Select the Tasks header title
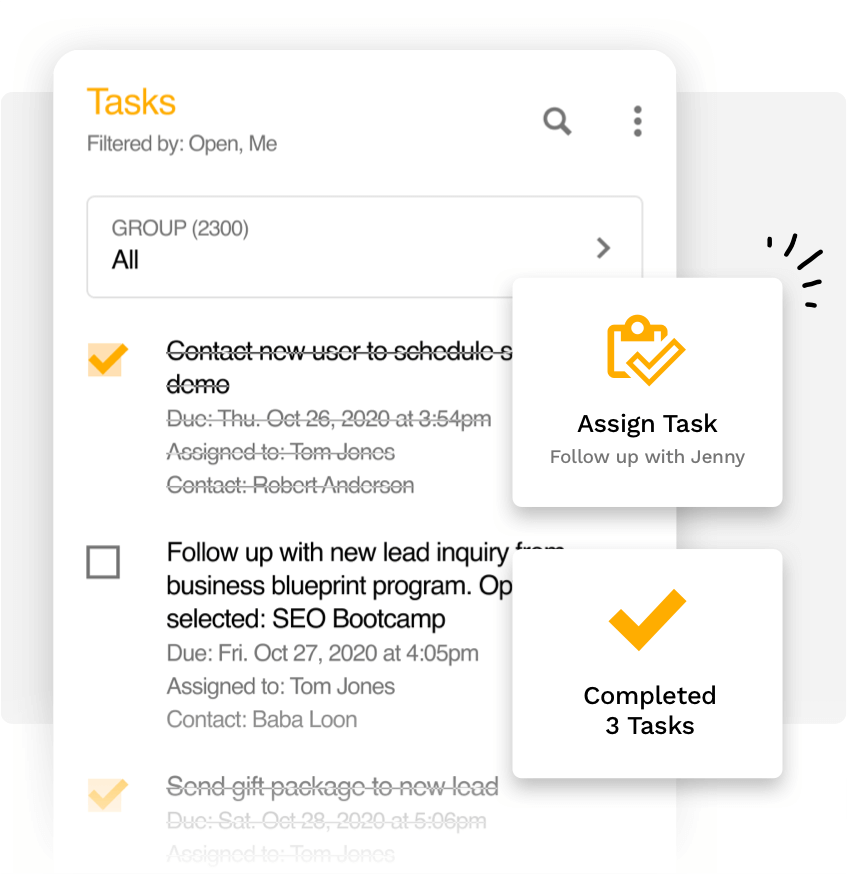 coord(131,102)
